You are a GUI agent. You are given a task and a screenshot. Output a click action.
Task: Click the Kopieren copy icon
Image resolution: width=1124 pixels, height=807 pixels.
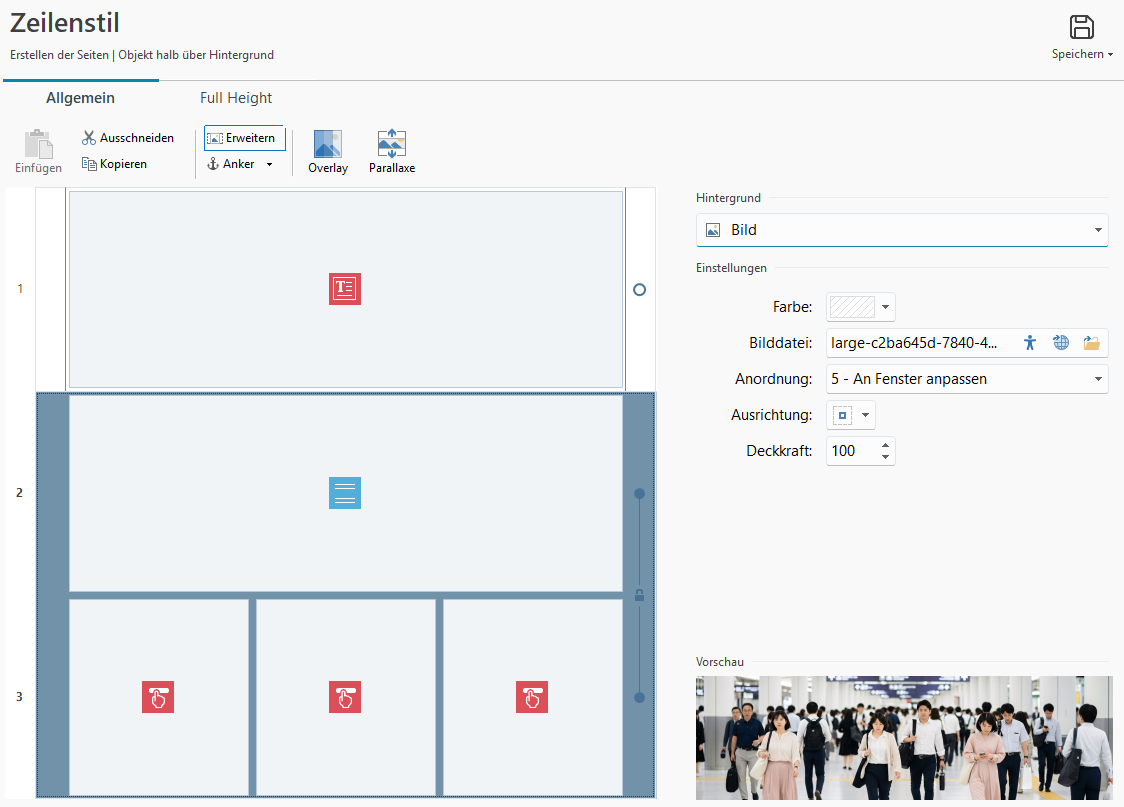89,164
